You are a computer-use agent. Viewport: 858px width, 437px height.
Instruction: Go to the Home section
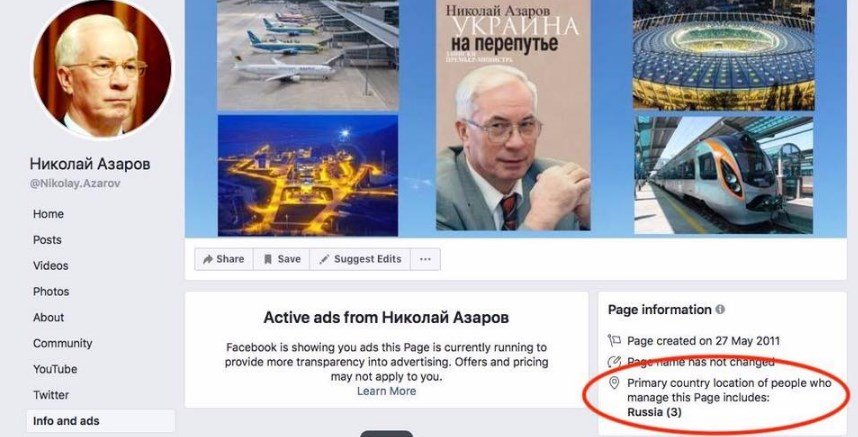pos(48,214)
